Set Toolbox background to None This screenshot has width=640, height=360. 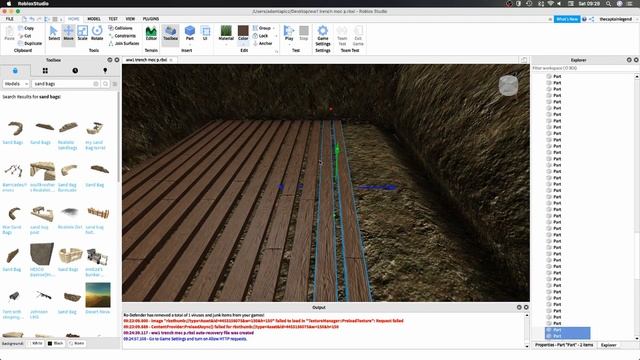pyautogui.click(x=76, y=343)
